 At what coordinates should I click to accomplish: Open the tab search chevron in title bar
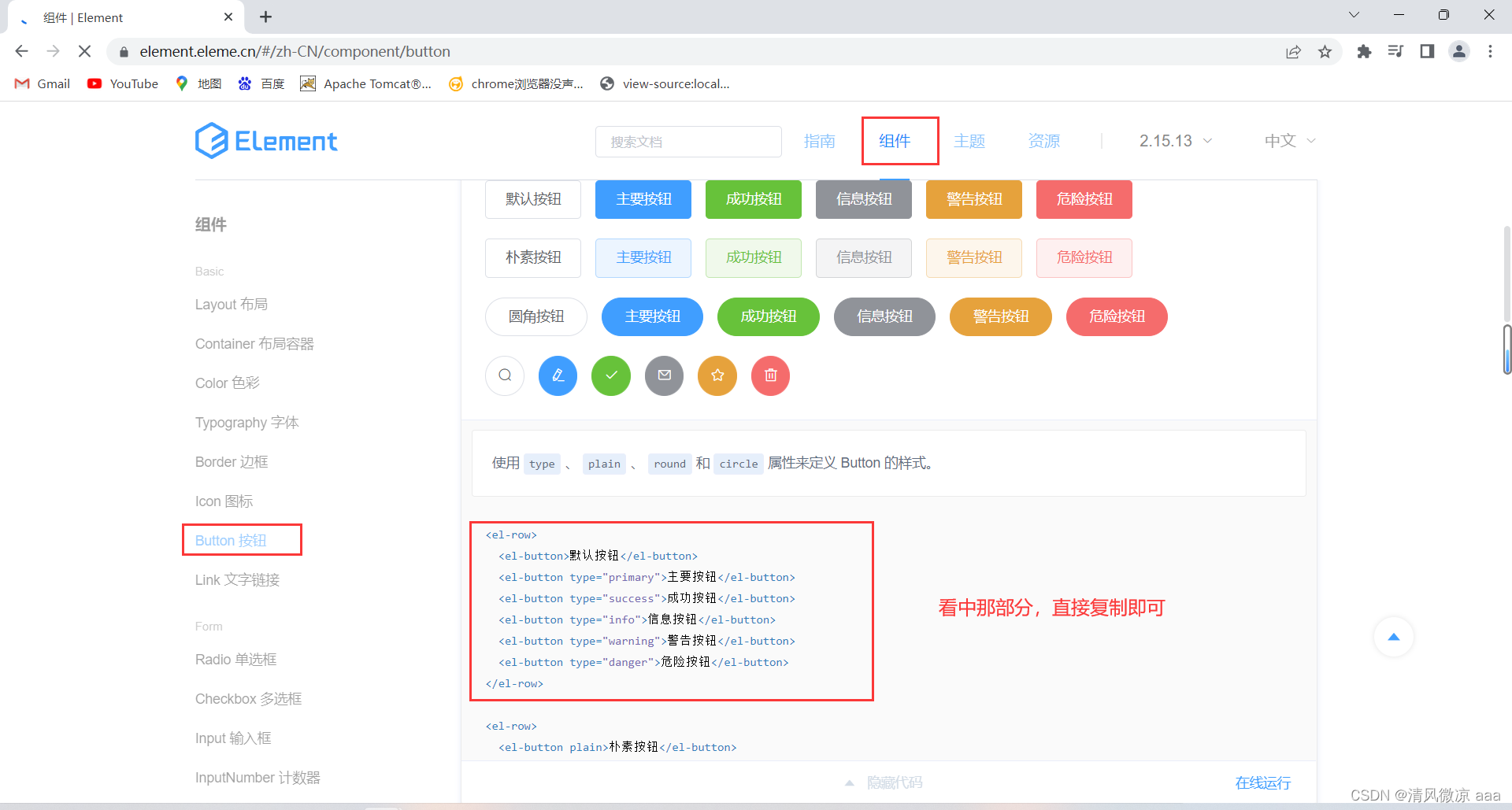pyautogui.click(x=1354, y=15)
